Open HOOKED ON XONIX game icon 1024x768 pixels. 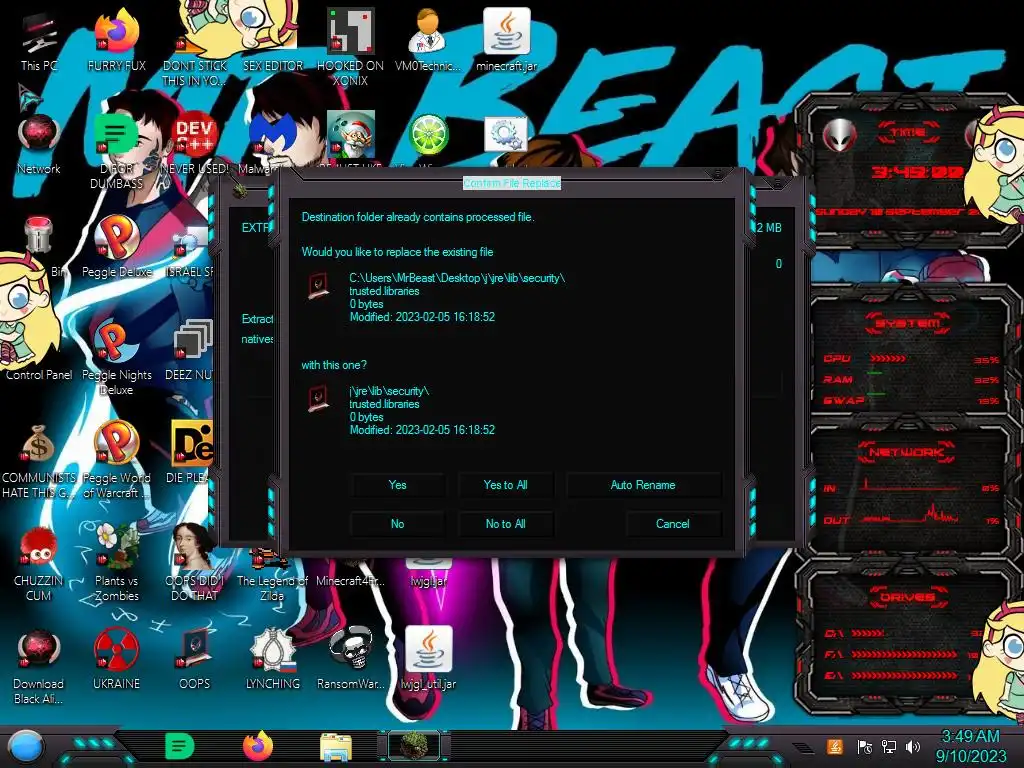(x=351, y=47)
